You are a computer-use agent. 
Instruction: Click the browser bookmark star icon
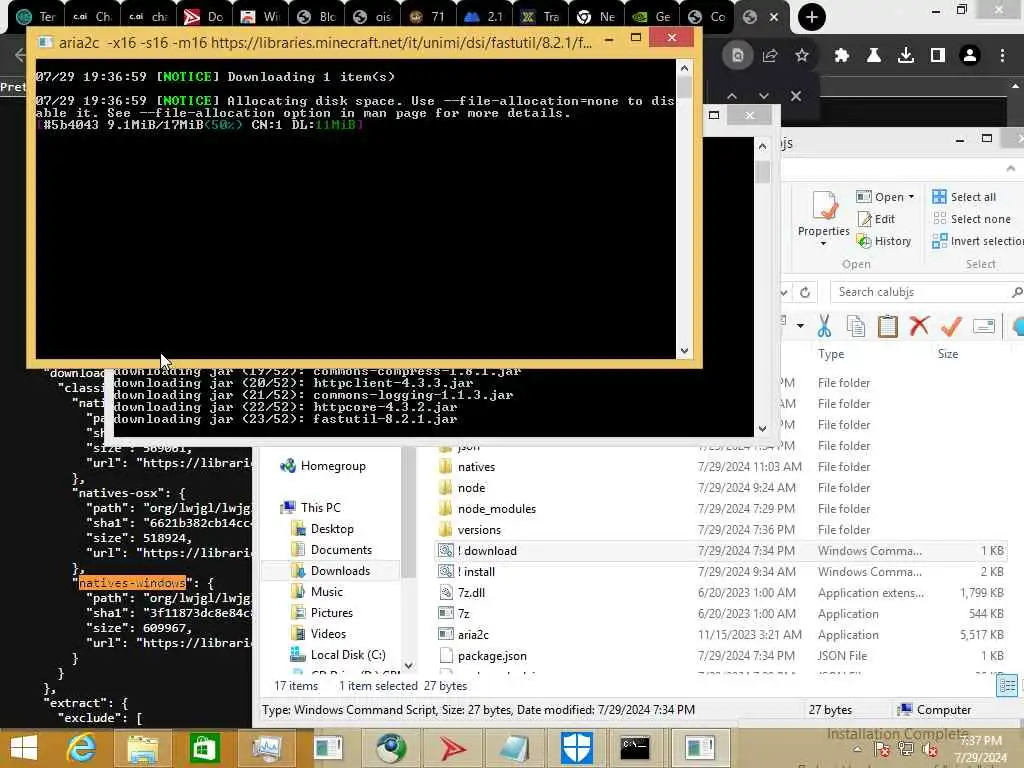[x=802, y=56]
